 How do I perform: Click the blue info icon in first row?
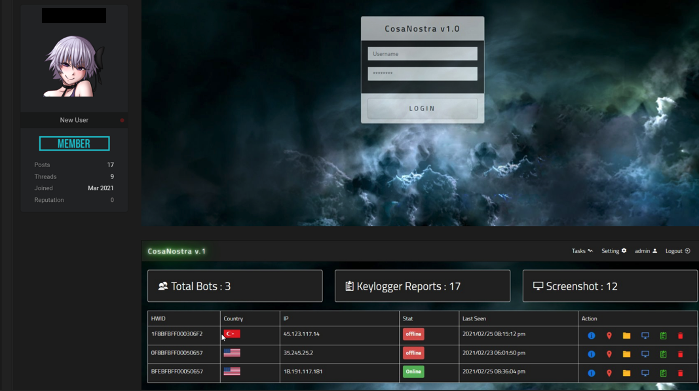[x=591, y=335]
